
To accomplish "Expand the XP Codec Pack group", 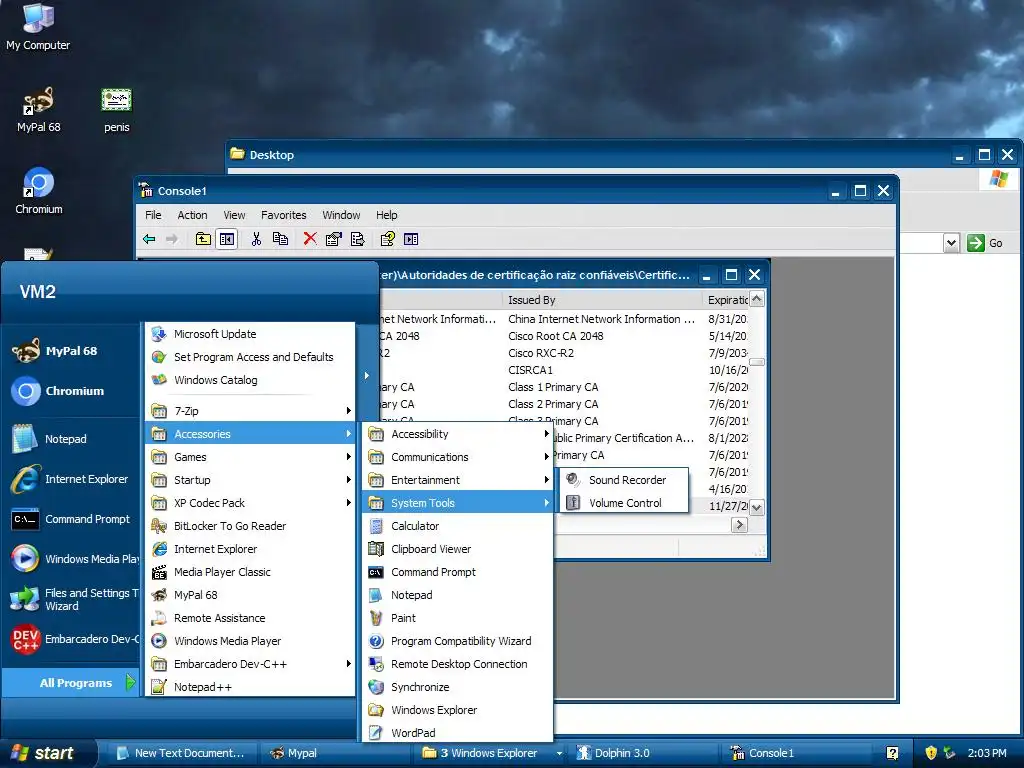I will (x=251, y=503).
